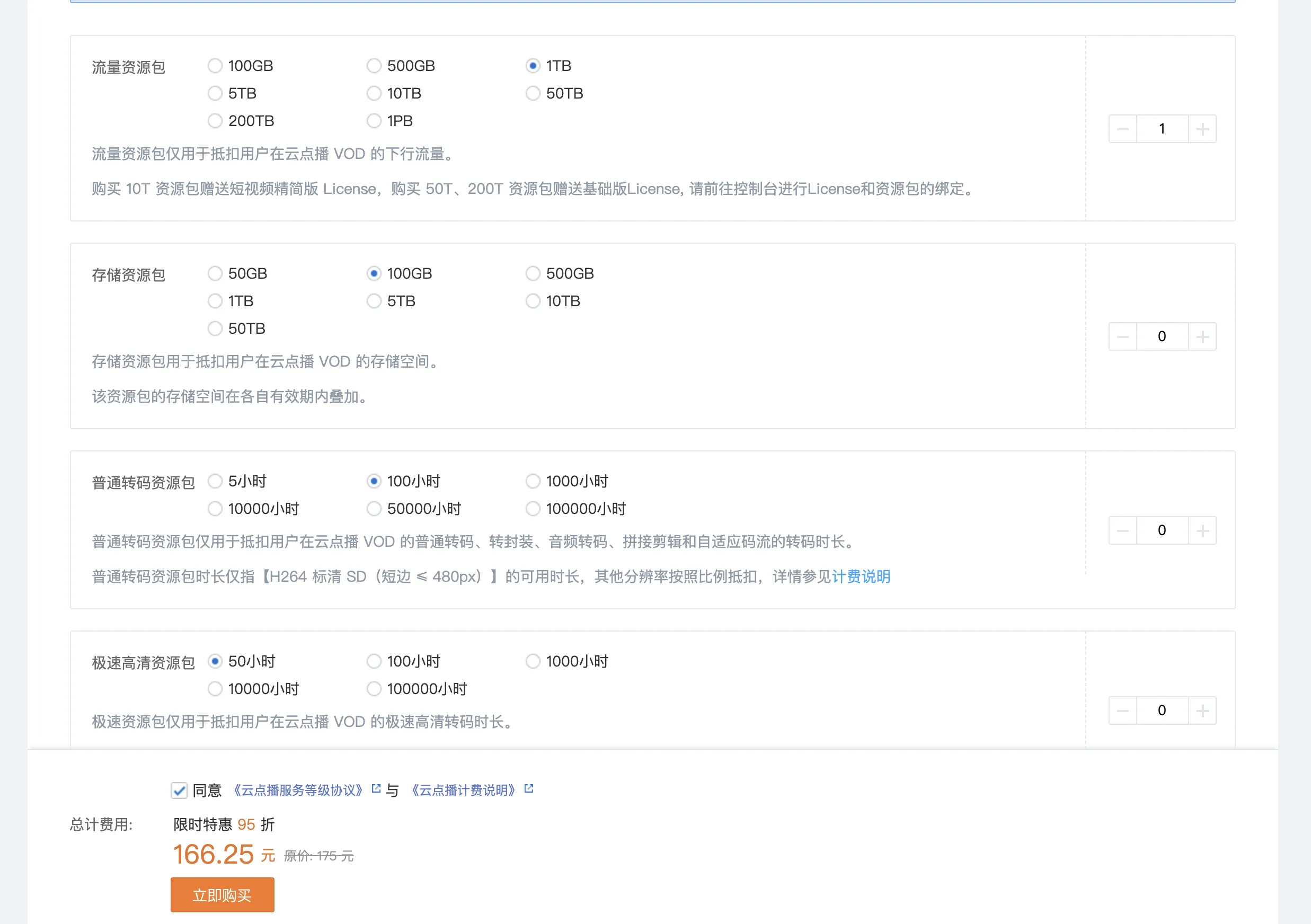This screenshot has width=1311, height=924.
Task: Select 100小时 in 普通转码资源包
Action: pyautogui.click(x=374, y=482)
